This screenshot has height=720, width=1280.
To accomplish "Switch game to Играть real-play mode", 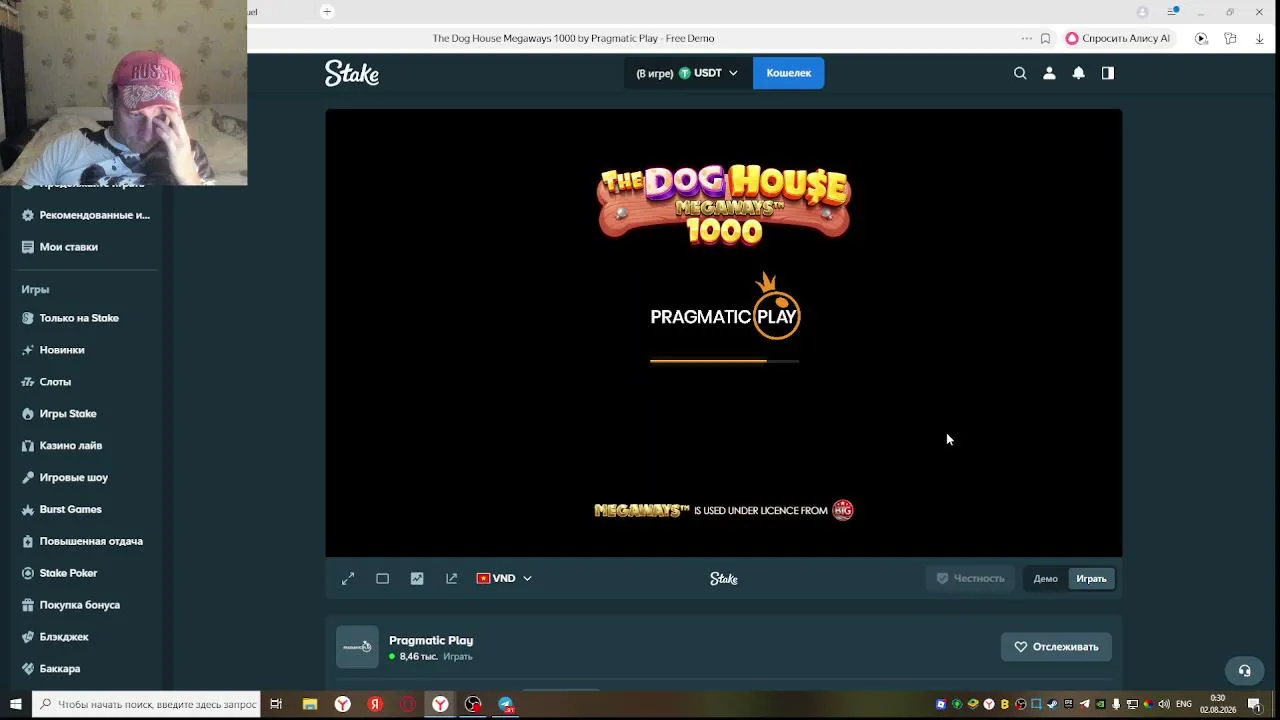I will click(x=1091, y=579).
